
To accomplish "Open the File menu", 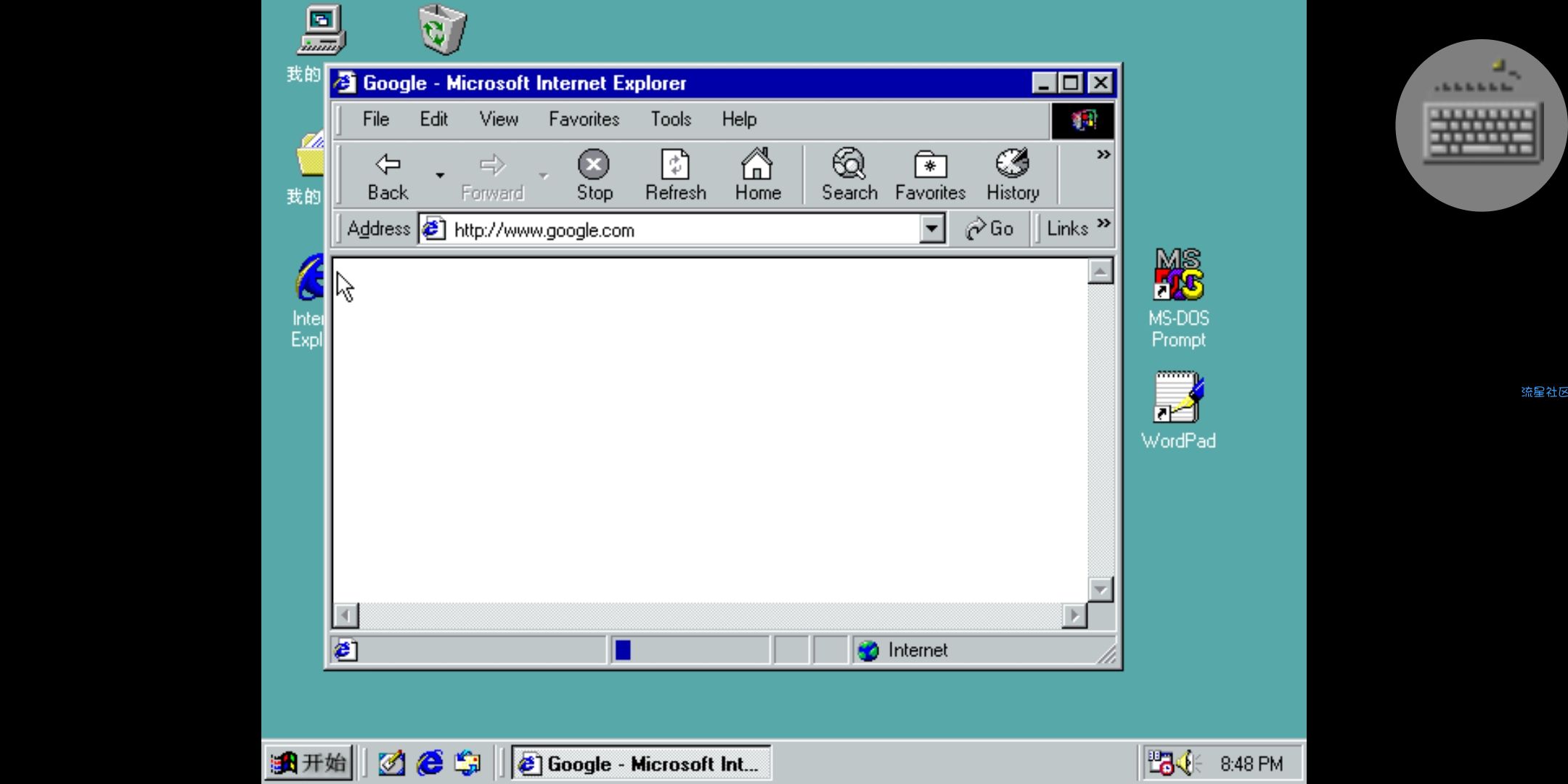I will 375,119.
